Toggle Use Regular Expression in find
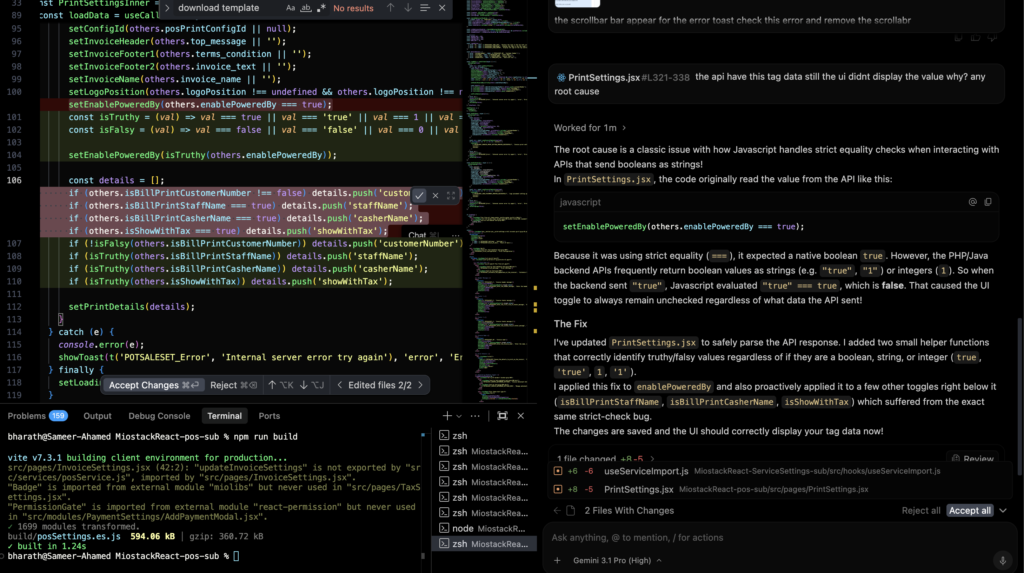 click(321, 8)
